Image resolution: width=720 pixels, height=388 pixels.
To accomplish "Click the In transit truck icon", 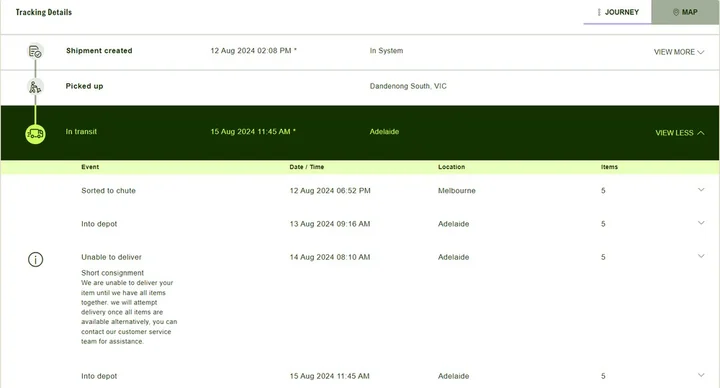I will click(x=35, y=134).
